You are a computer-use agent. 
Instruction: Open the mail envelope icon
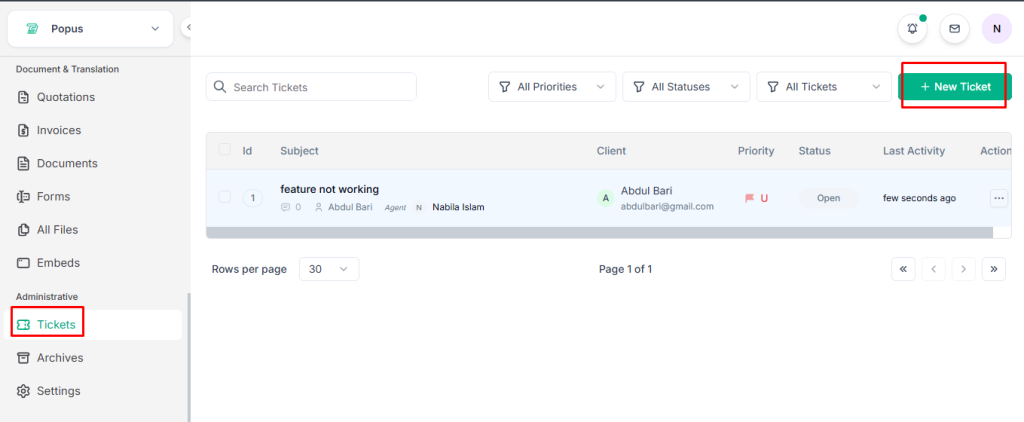954,29
